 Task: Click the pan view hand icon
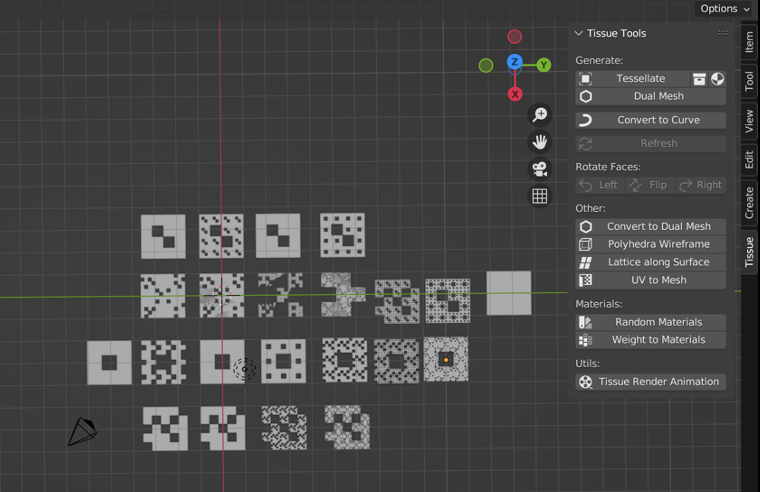pos(539,142)
